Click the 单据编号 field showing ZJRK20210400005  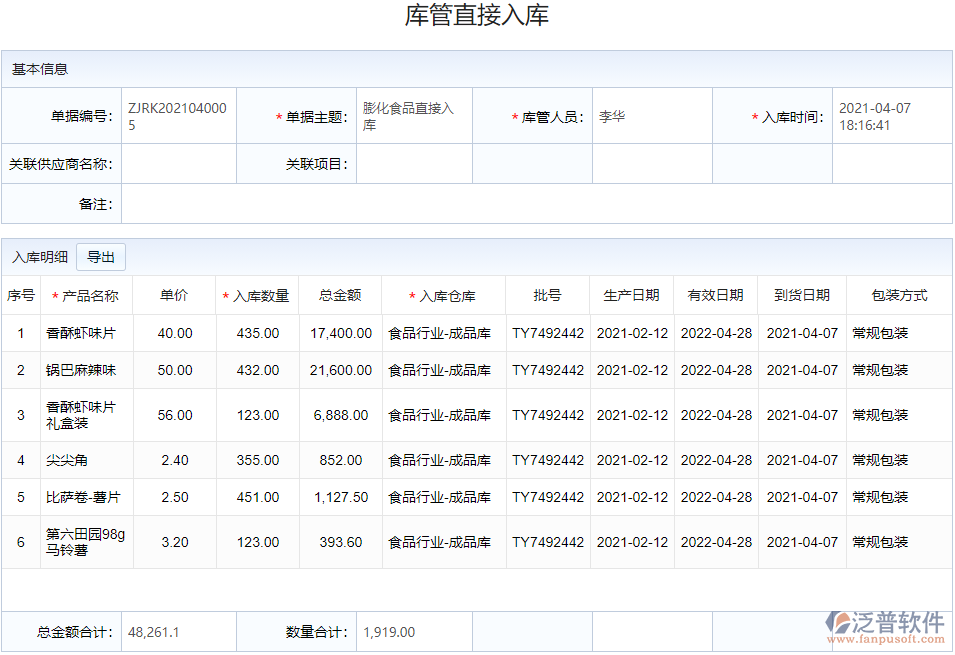click(x=175, y=116)
